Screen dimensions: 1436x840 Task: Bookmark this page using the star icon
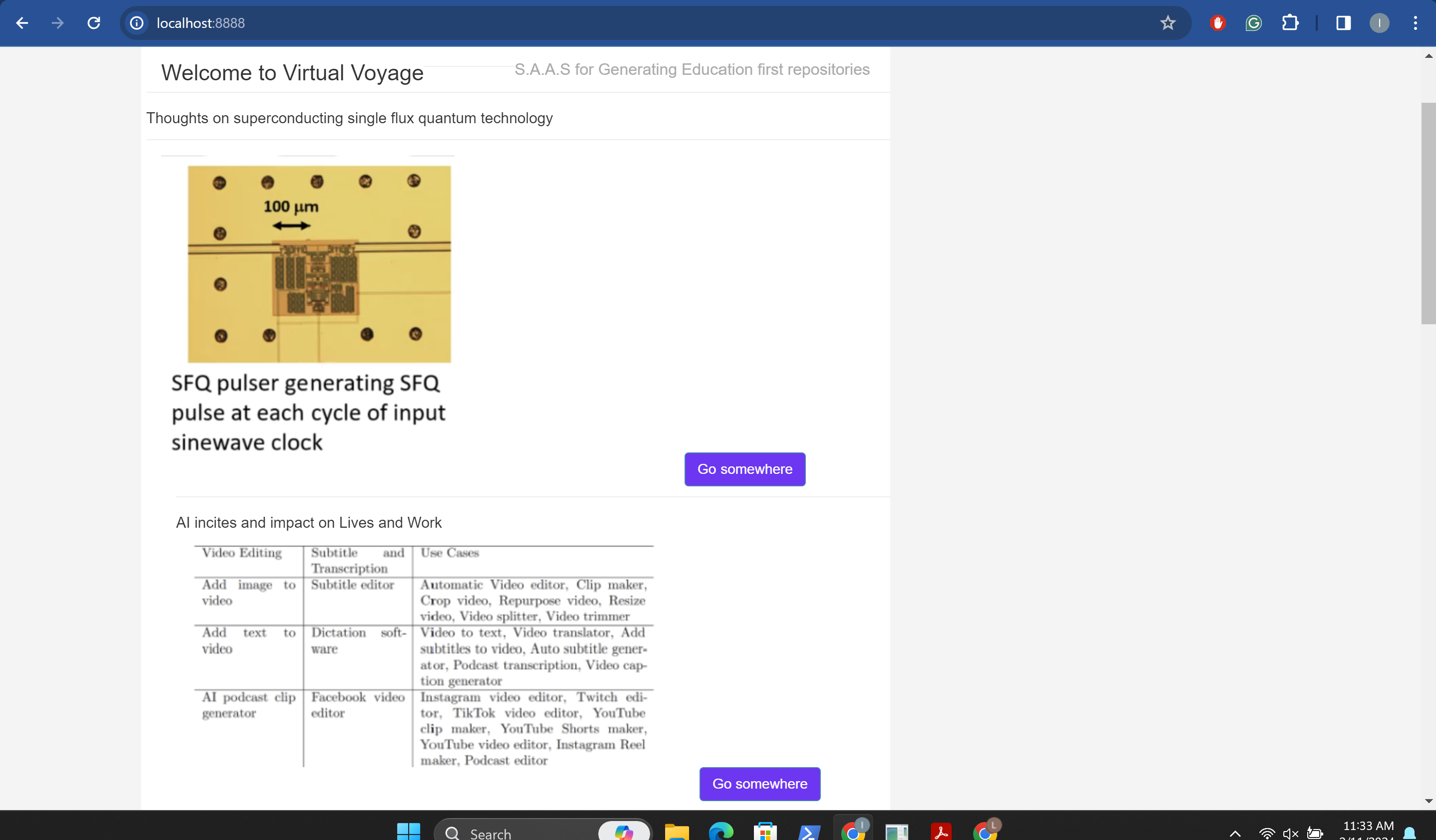[1168, 23]
